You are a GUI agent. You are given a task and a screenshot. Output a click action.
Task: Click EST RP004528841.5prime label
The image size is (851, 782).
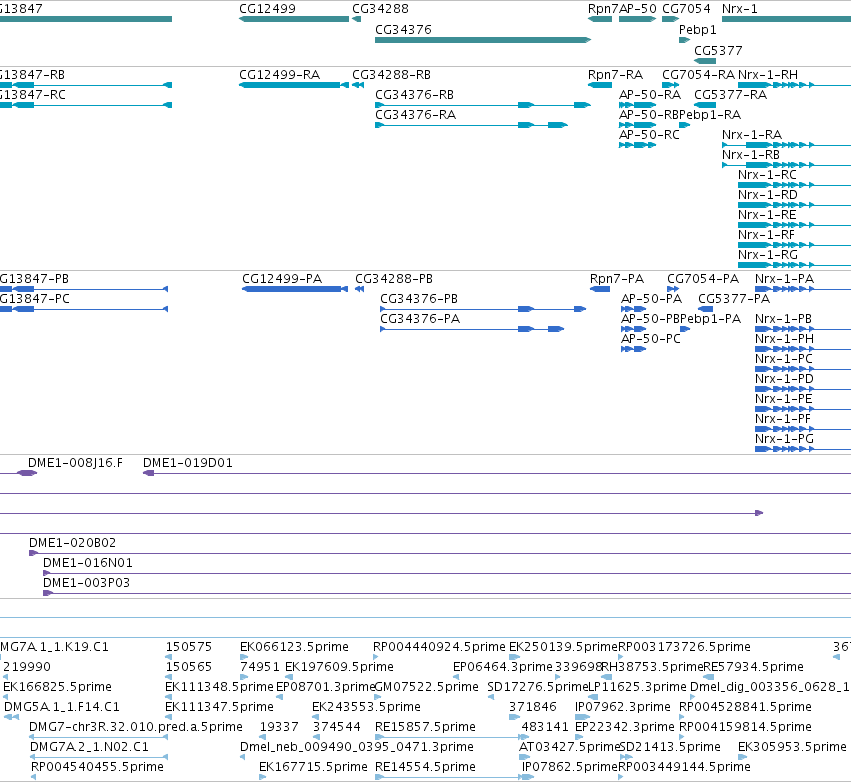tap(745, 707)
